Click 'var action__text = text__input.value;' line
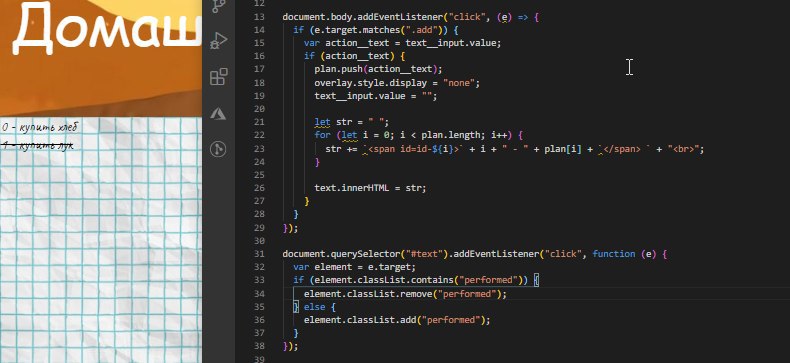This screenshot has height=363, width=790. pyautogui.click(x=403, y=43)
